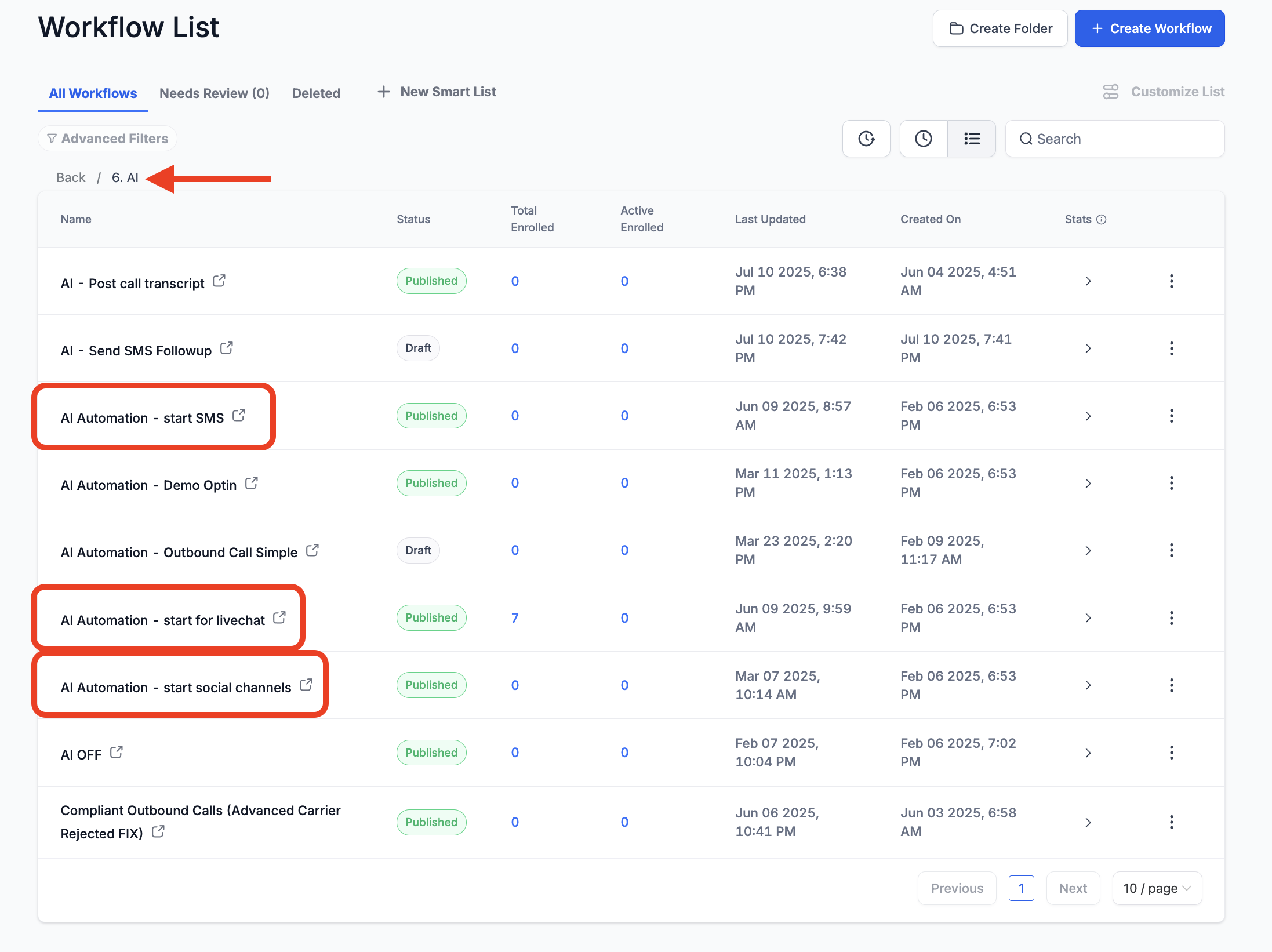Open Advanced Filters
The height and width of the screenshot is (952, 1272).
point(108,139)
